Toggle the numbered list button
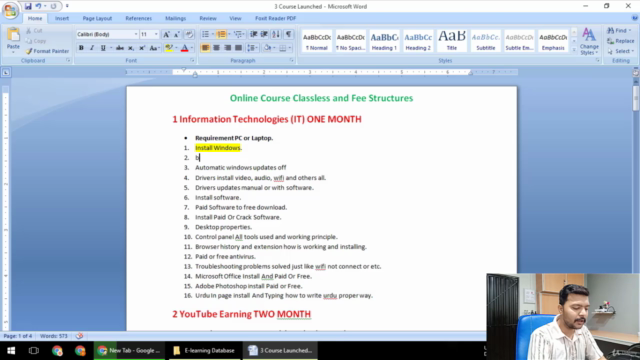This screenshot has height=360, width=640. coord(221,34)
